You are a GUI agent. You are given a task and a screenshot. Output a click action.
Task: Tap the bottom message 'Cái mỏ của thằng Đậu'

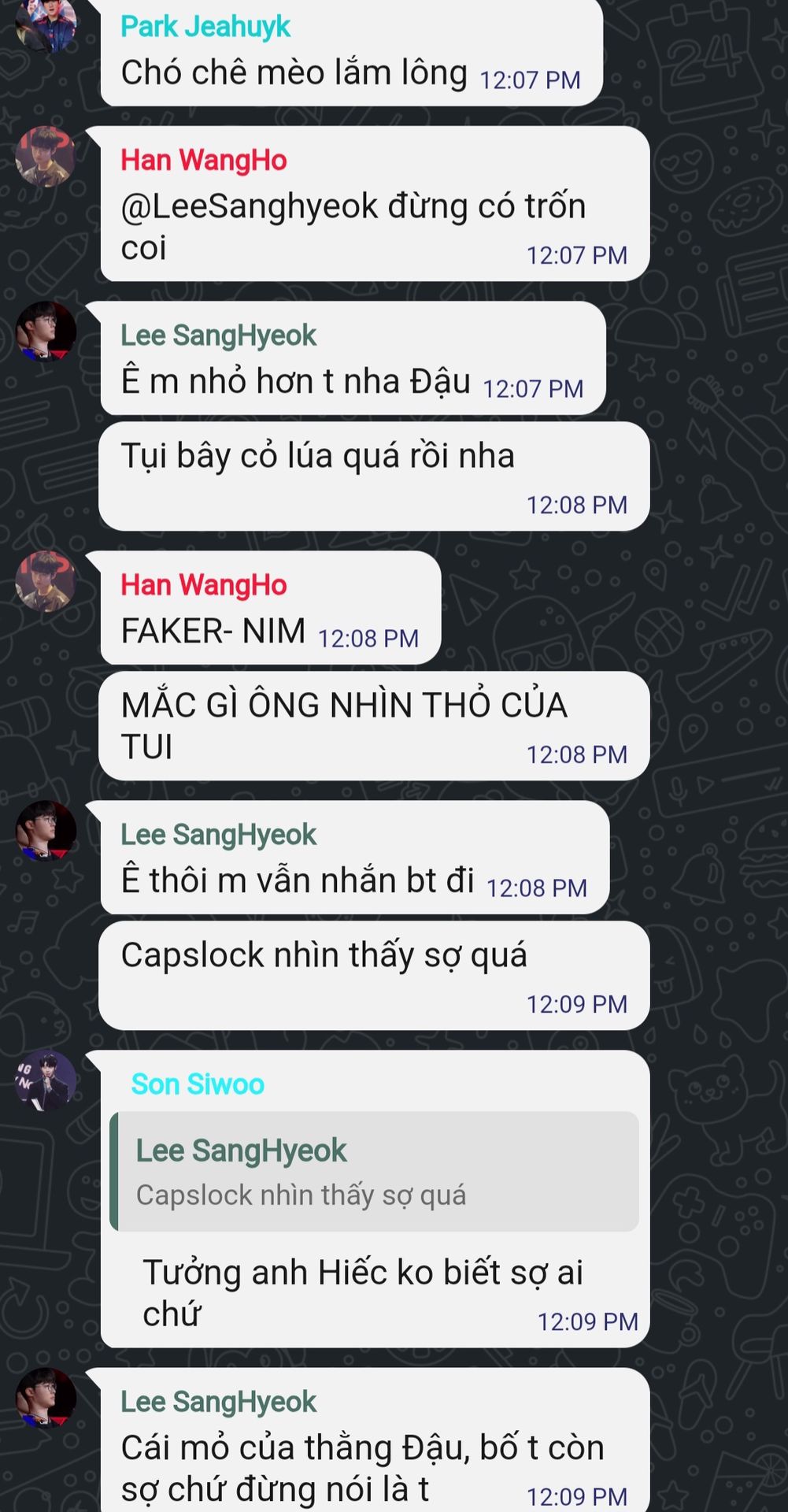pyautogui.click(x=375, y=1440)
